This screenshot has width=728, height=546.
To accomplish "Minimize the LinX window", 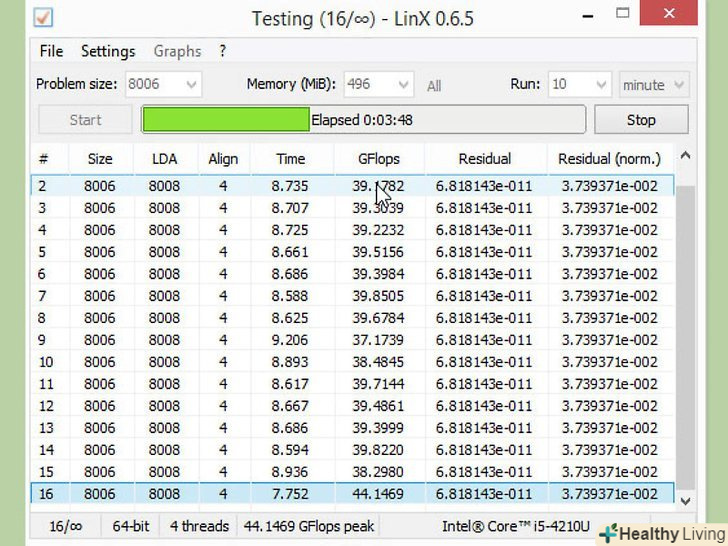I will click(588, 17).
